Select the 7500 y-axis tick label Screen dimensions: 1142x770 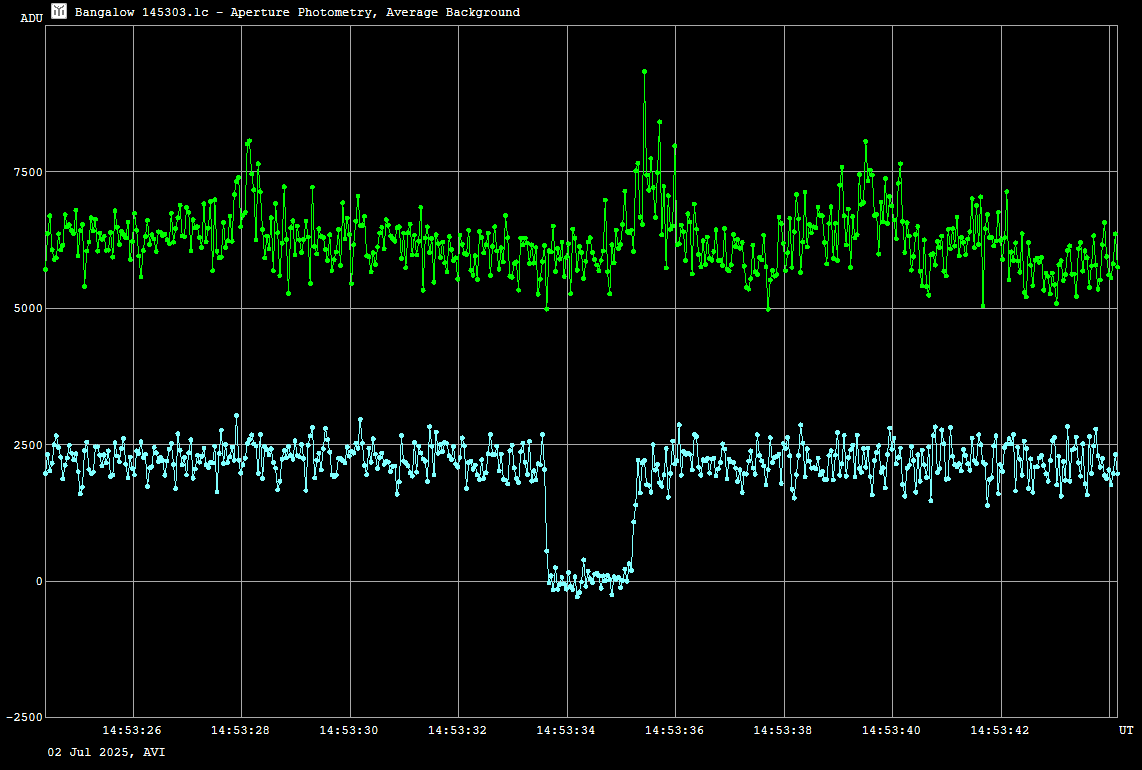(x=27, y=172)
